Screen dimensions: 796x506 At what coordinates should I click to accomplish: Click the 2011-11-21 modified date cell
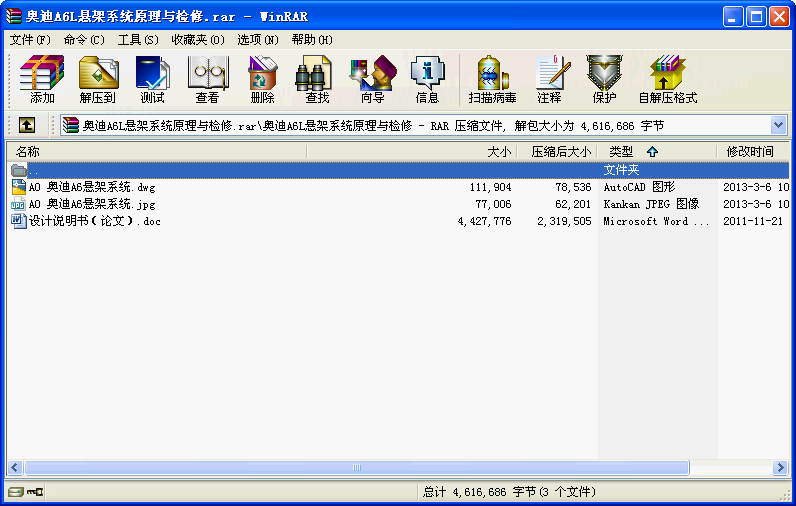pos(753,221)
